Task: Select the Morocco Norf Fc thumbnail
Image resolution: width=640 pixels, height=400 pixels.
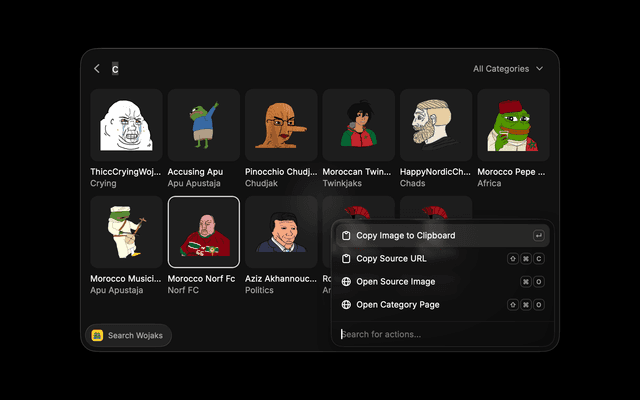Action: 204,232
